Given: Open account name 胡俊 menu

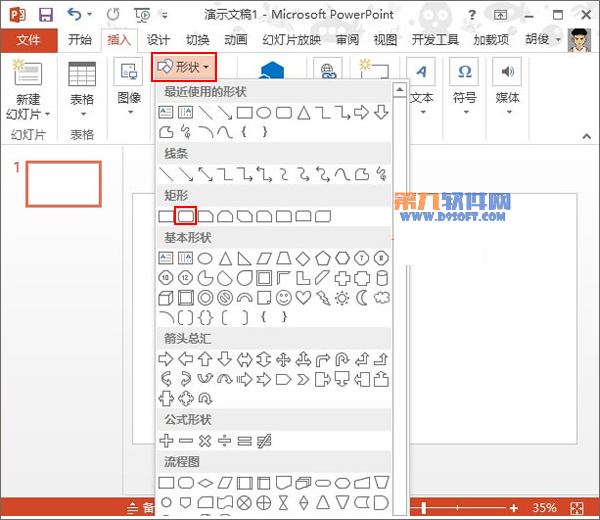Looking at the screenshot, I should click(x=542, y=39).
